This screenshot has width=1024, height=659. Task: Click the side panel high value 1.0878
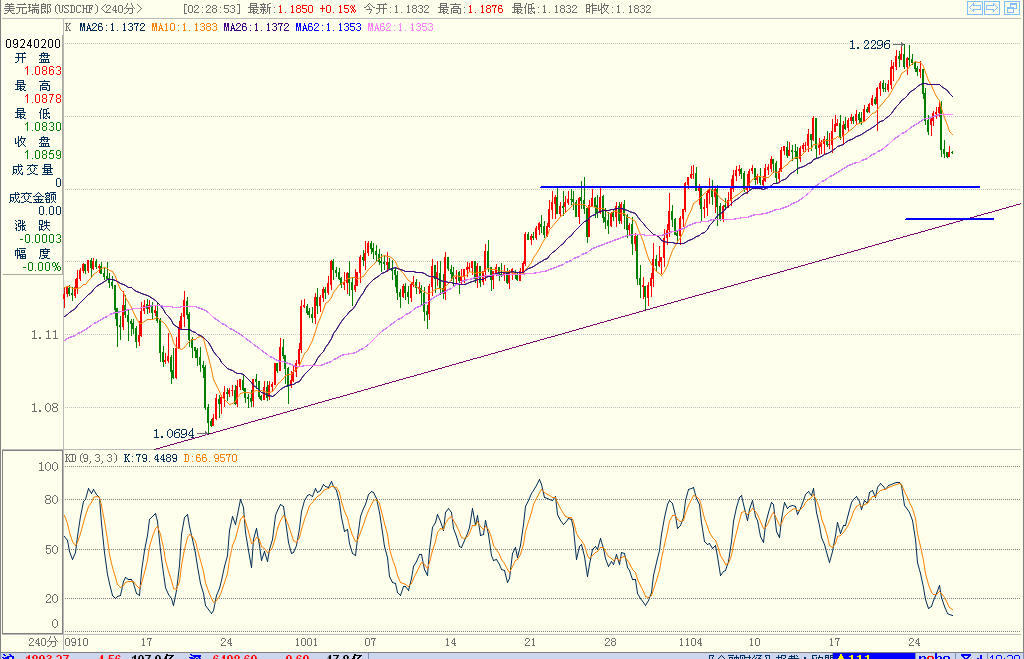coord(43,99)
